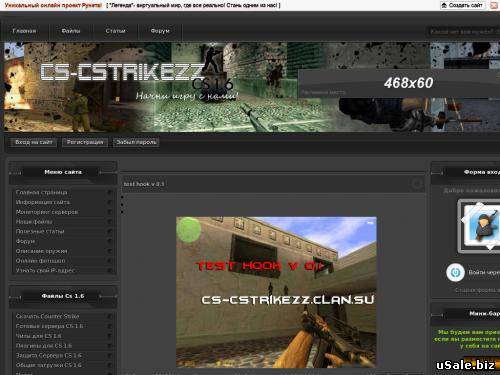Focus the site search input field
Screen dimensions: 500x375
point(463,32)
